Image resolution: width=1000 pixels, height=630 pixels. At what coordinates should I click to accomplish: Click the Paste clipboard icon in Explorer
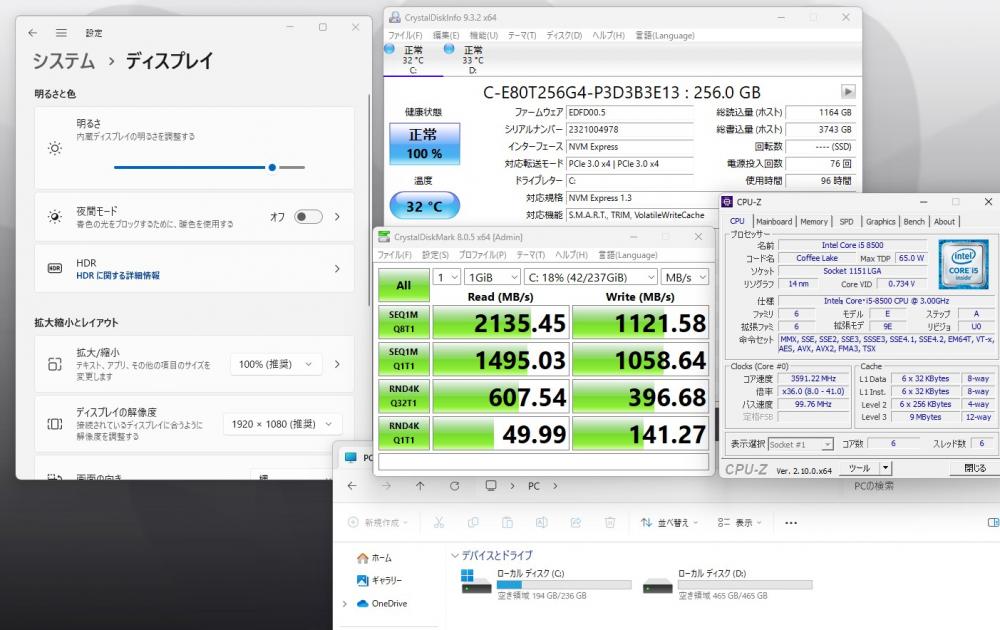tap(508, 523)
